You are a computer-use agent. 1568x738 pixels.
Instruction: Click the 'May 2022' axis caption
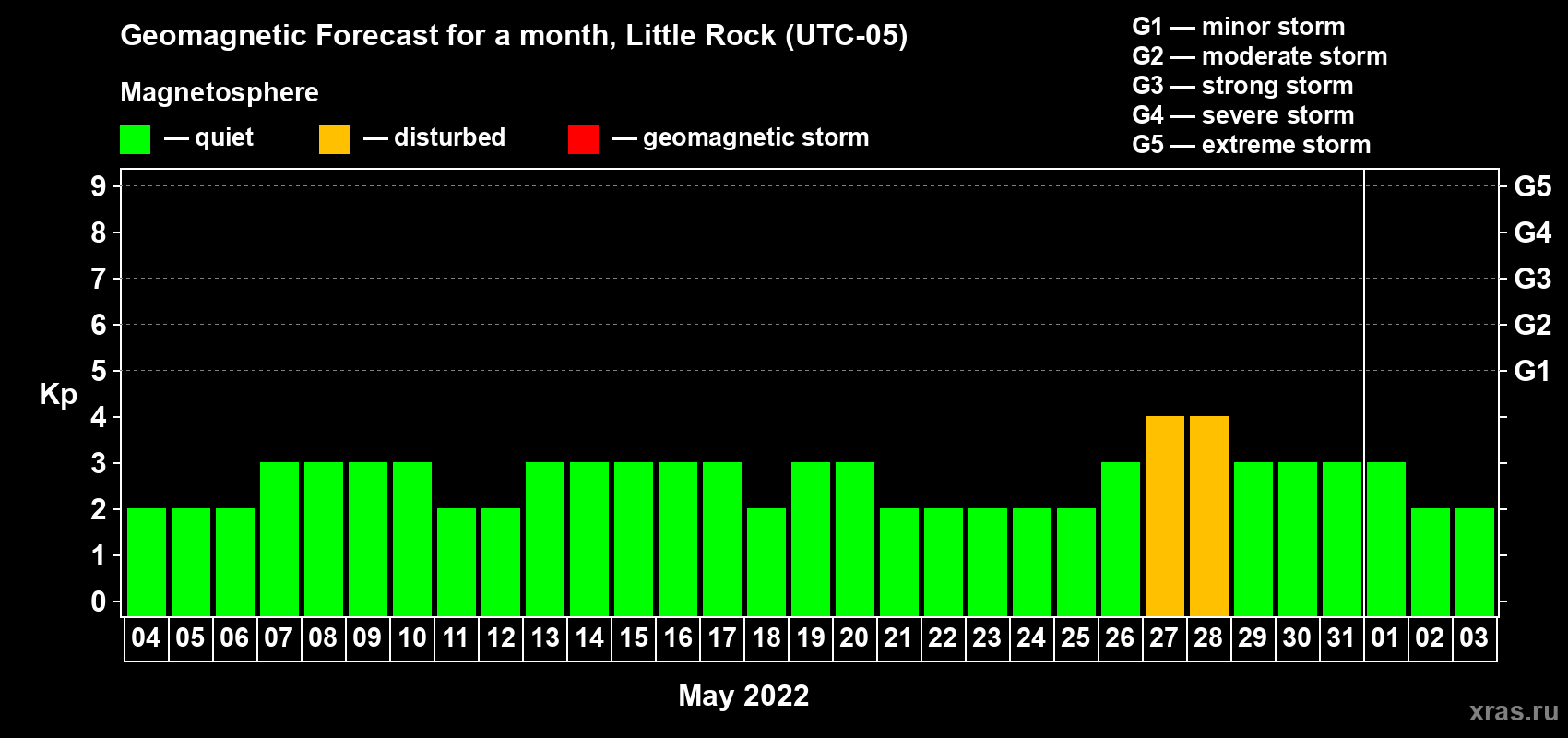[x=743, y=696]
